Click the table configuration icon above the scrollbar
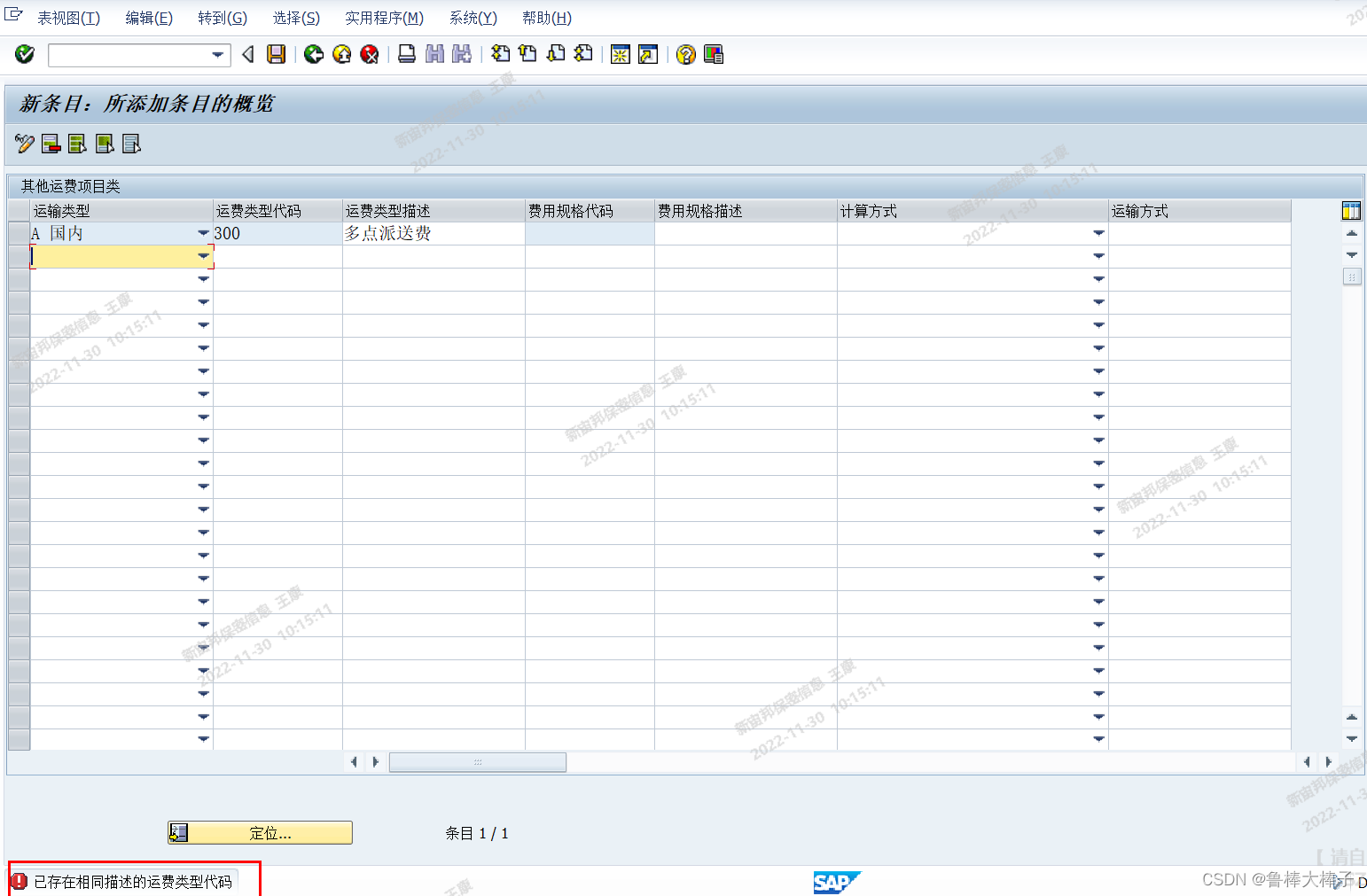The width and height of the screenshot is (1367, 896). point(1351,209)
